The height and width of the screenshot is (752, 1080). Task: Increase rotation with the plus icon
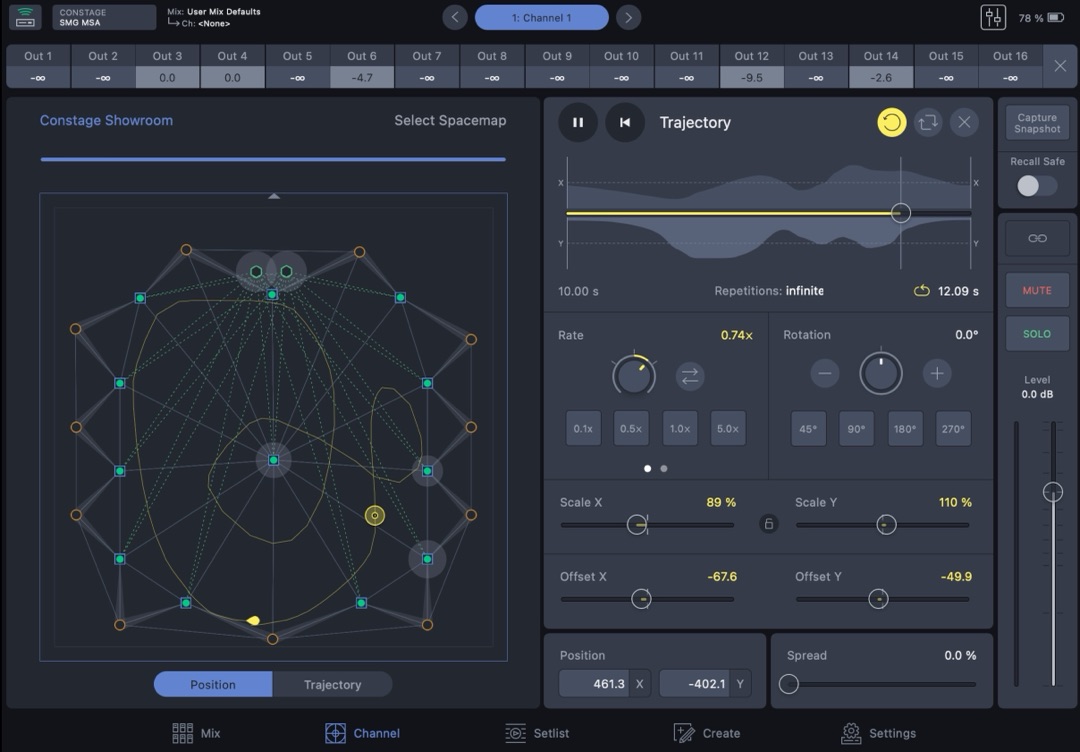click(x=936, y=374)
